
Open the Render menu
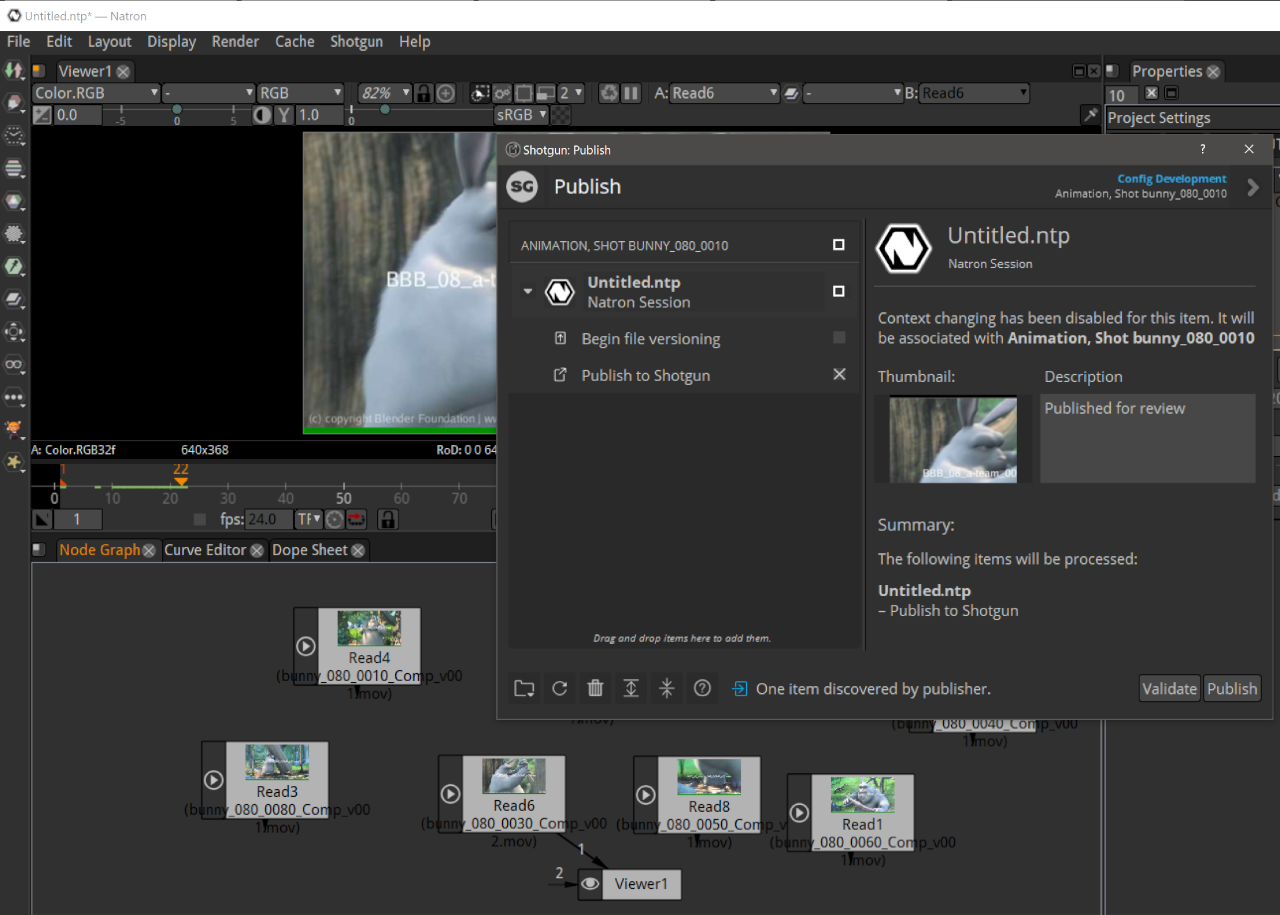[235, 41]
